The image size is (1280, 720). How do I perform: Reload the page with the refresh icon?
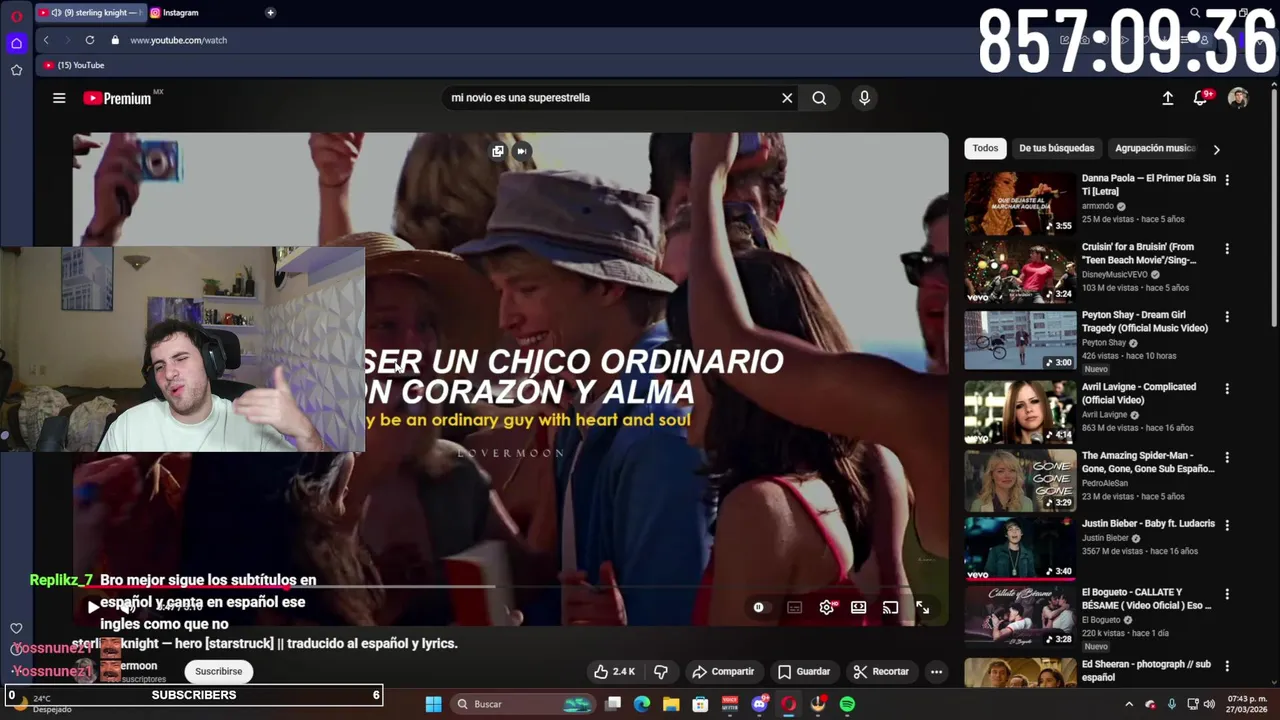pyautogui.click(x=90, y=40)
